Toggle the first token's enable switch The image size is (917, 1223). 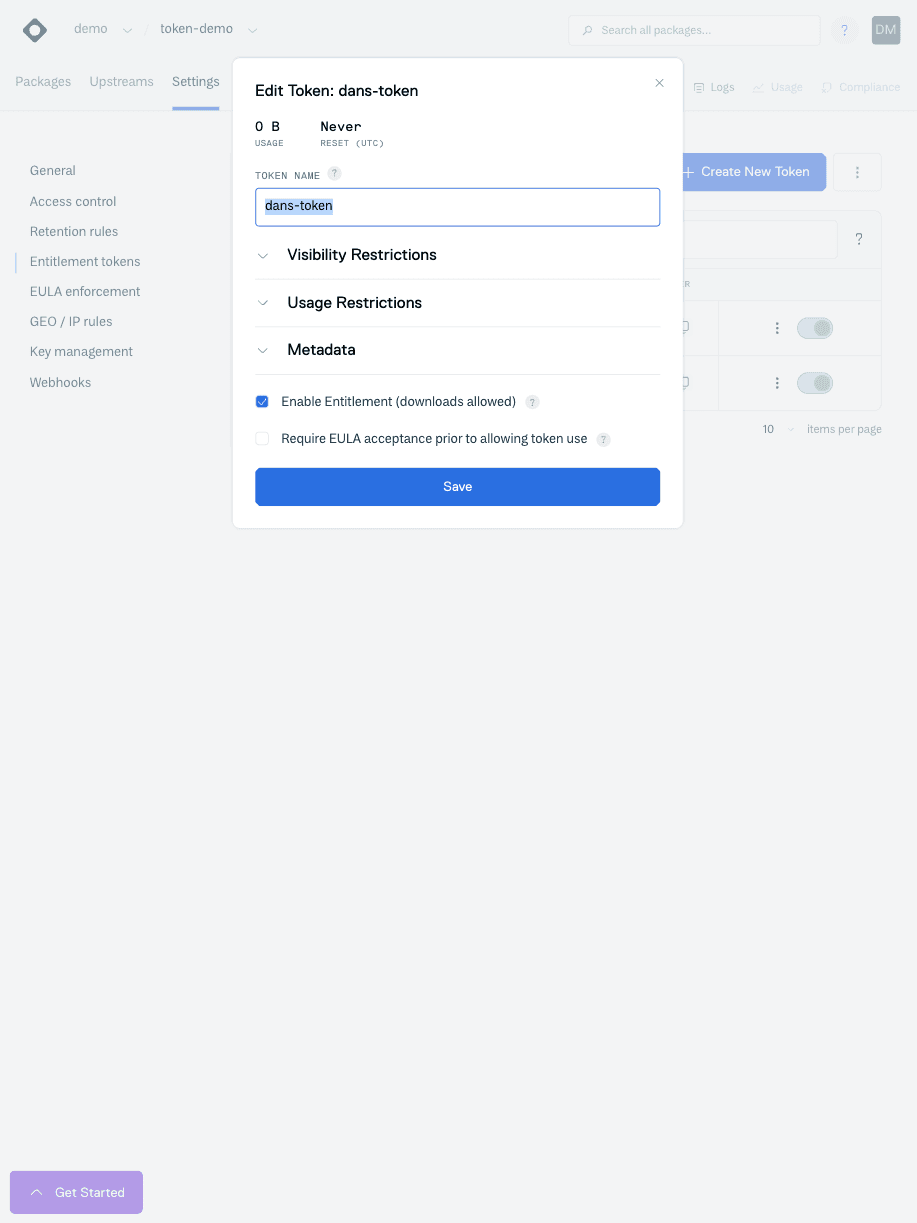click(x=814, y=327)
